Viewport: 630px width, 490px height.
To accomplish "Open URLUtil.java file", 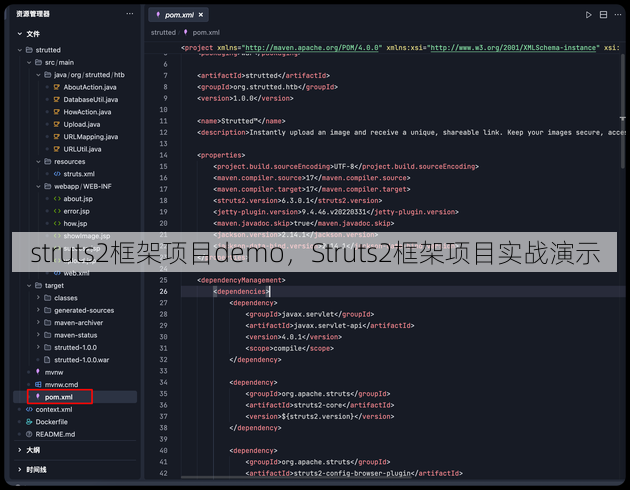I will 82,149.
